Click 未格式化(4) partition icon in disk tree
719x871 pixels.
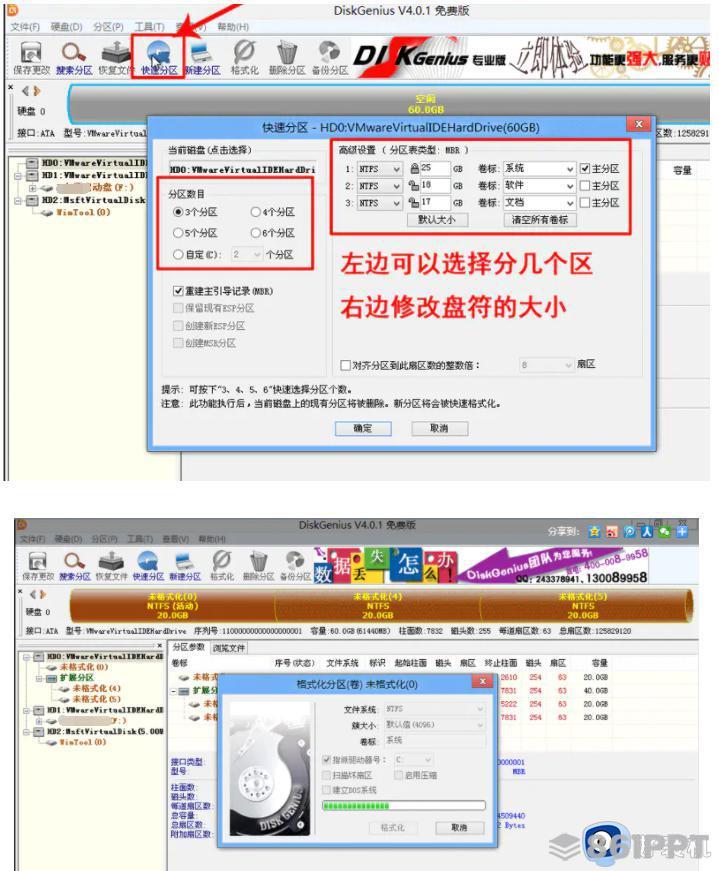click(64, 688)
